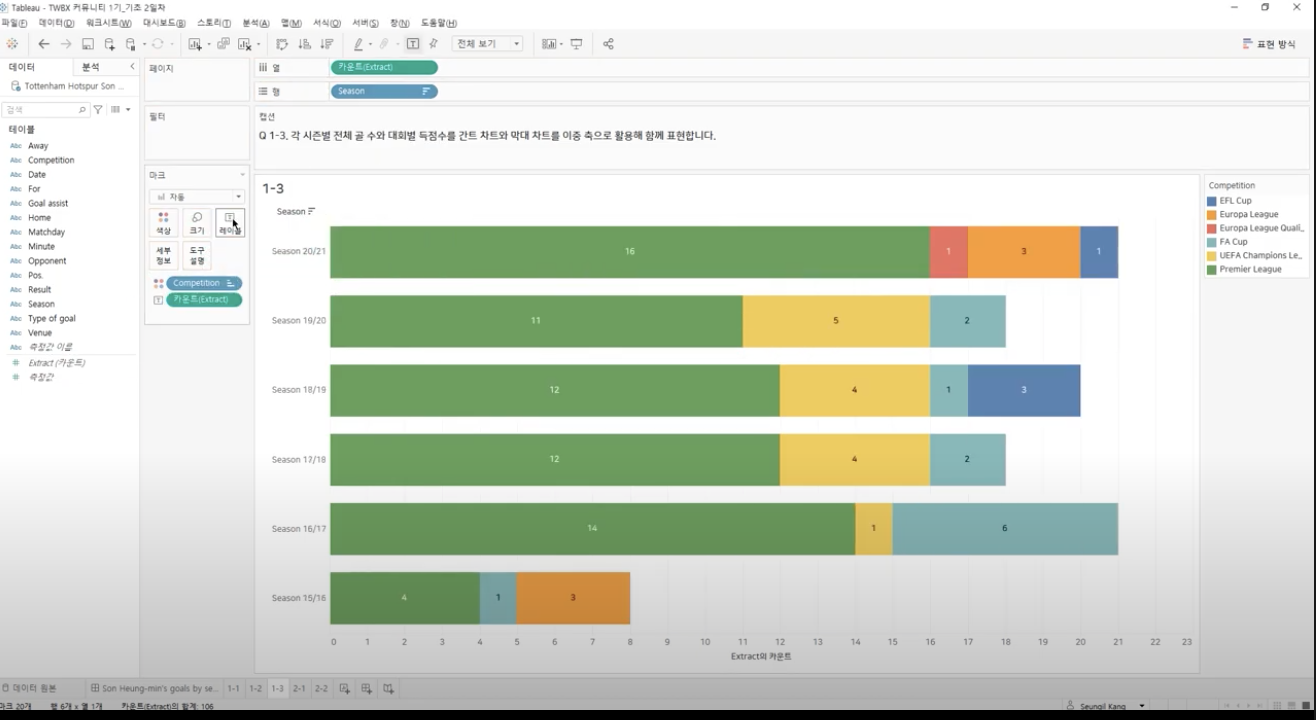The height and width of the screenshot is (720, 1316).
Task: Open the 전체 보기 fit dropdown
Action: pos(488,44)
